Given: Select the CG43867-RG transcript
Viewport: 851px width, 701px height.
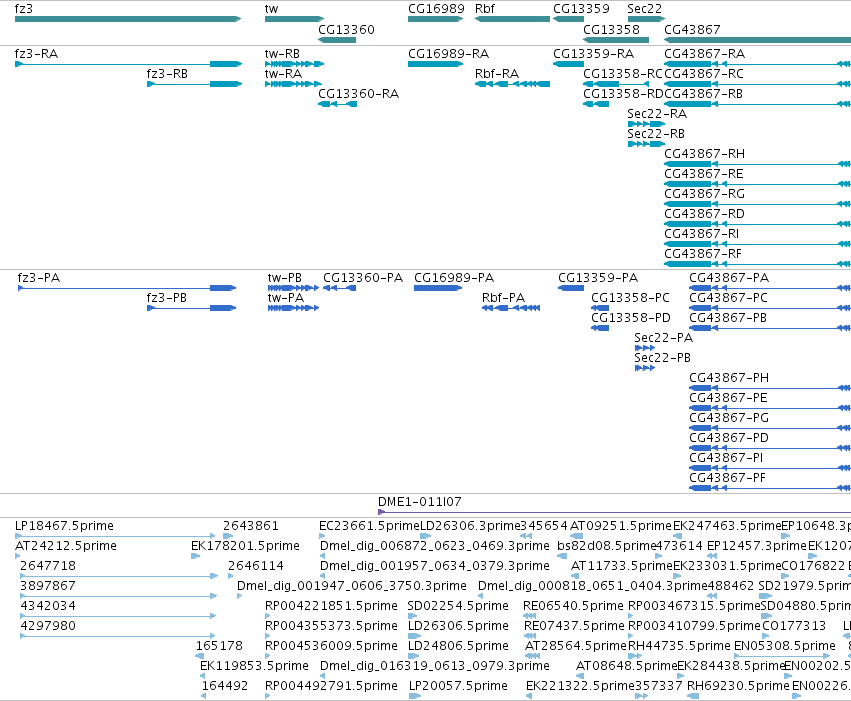Looking at the screenshot, I should point(758,204).
